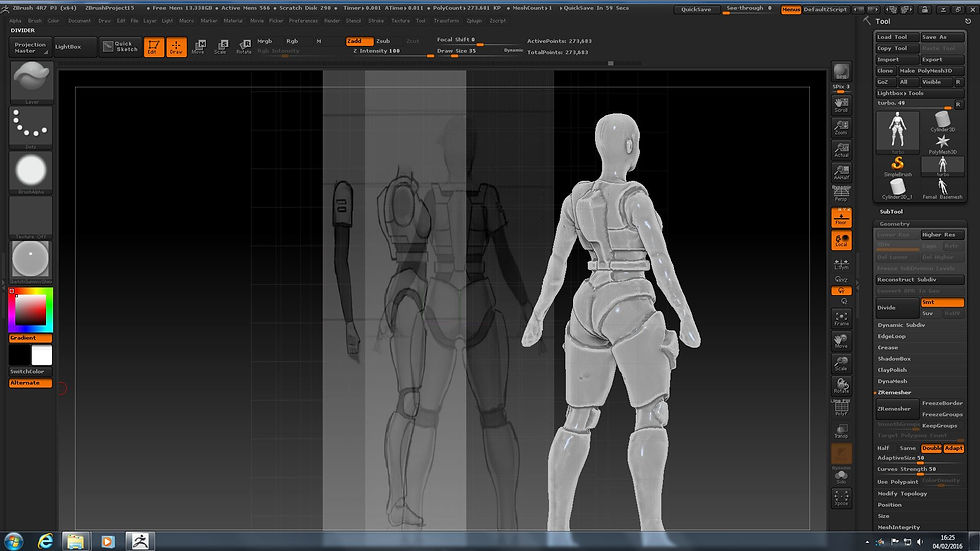Select the Draw mode icon
Viewport: 980px width, 551px height.
pos(176,47)
